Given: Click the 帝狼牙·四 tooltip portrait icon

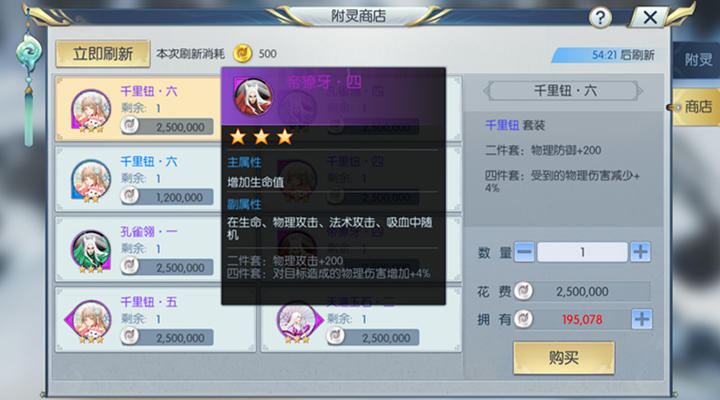Looking at the screenshot, I should coord(252,97).
